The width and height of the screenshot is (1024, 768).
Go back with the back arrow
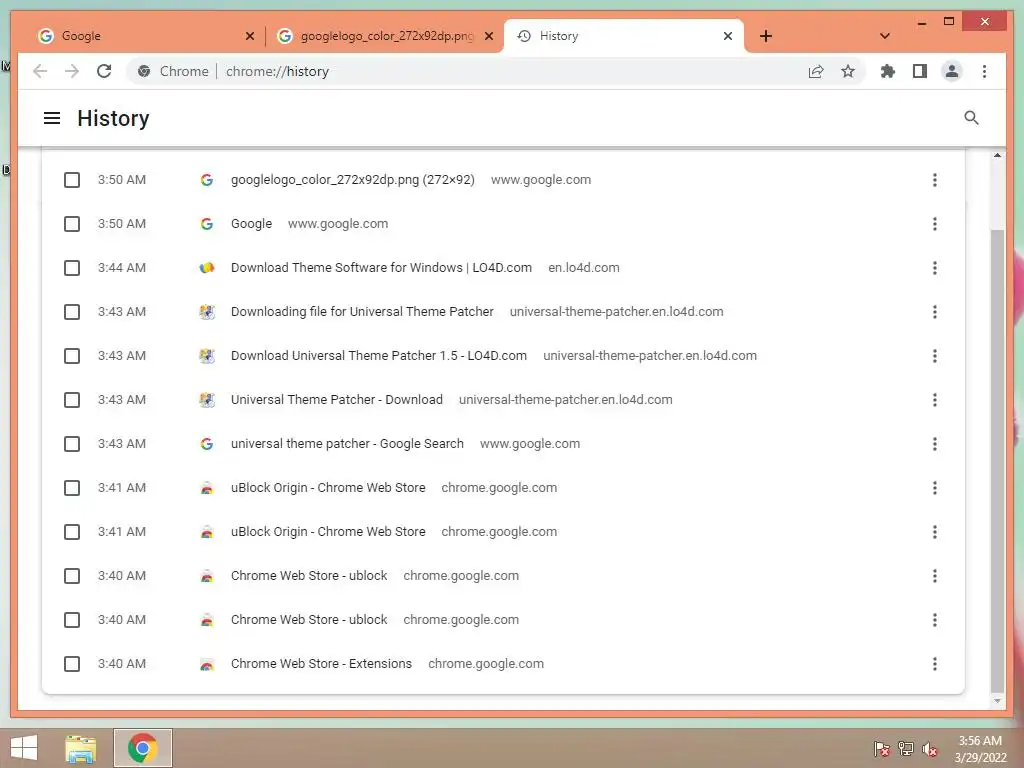coord(40,71)
